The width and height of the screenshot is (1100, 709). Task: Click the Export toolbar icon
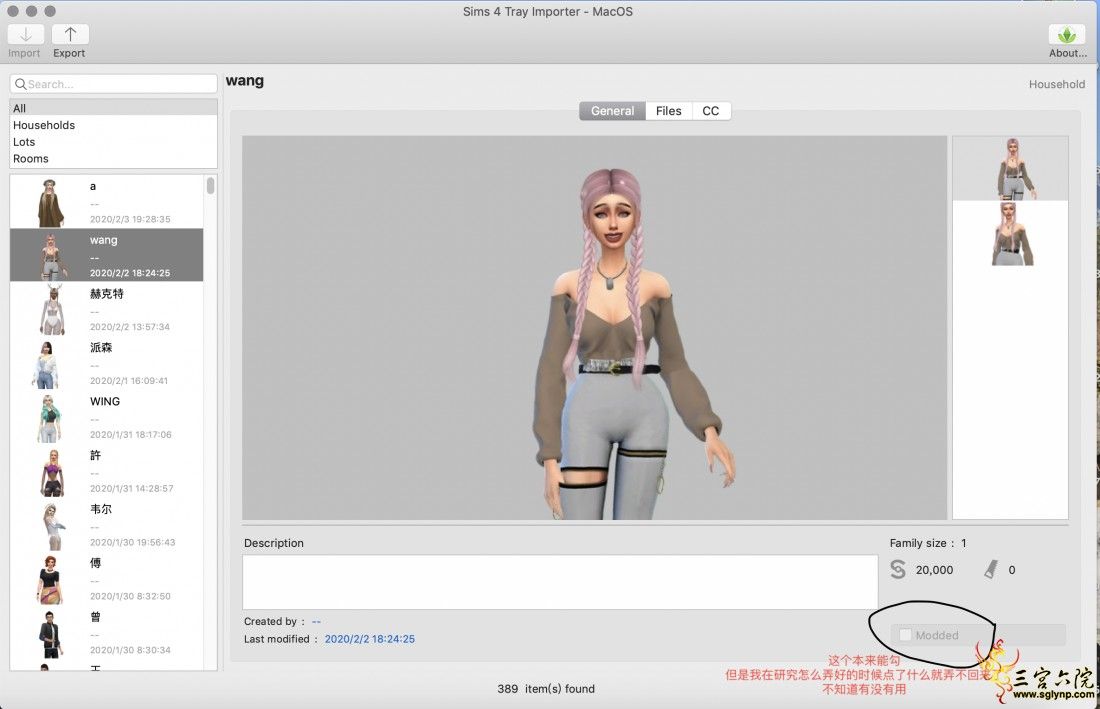tap(70, 34)
